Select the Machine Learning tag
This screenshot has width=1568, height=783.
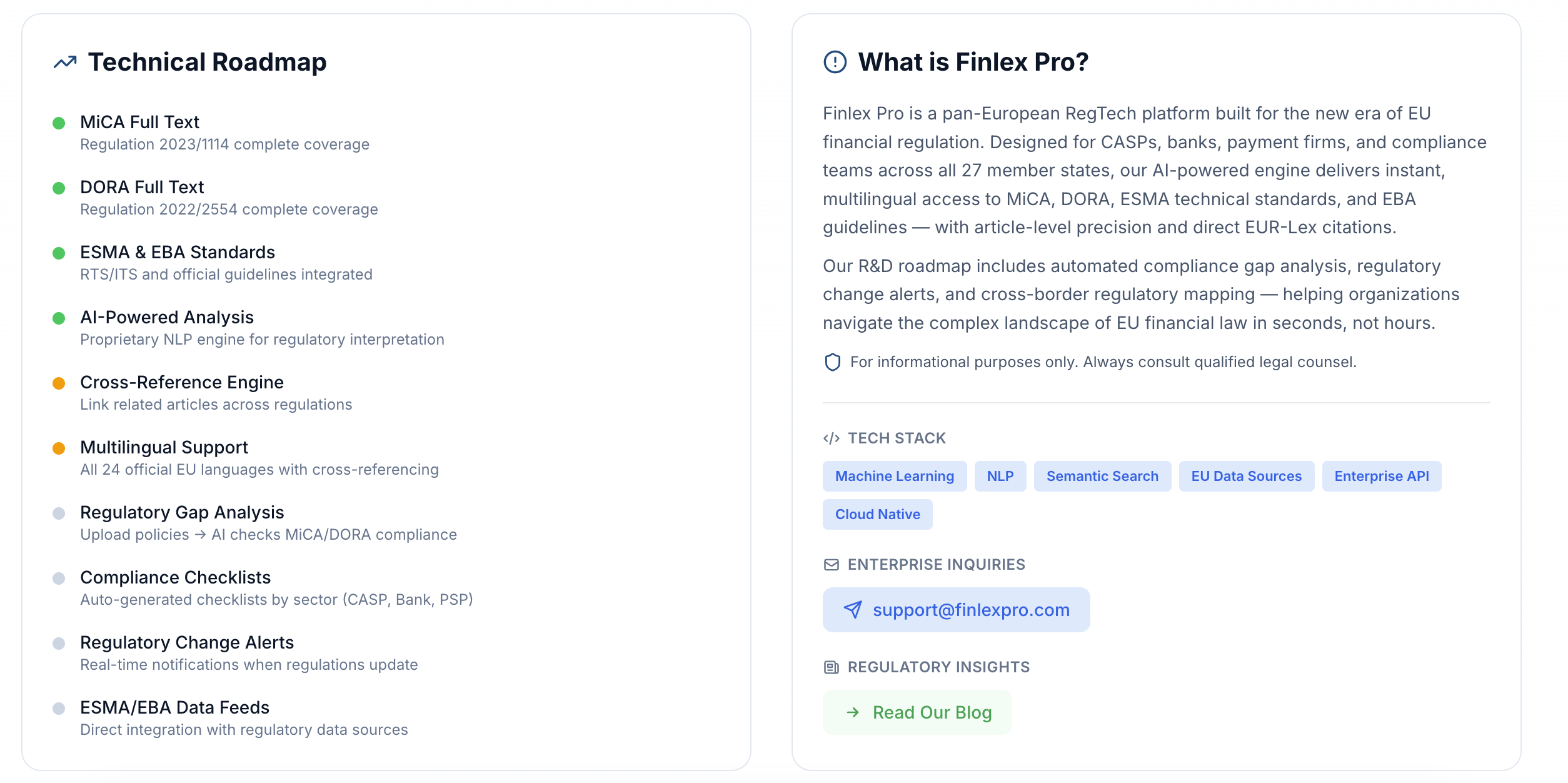coord(894,477)
